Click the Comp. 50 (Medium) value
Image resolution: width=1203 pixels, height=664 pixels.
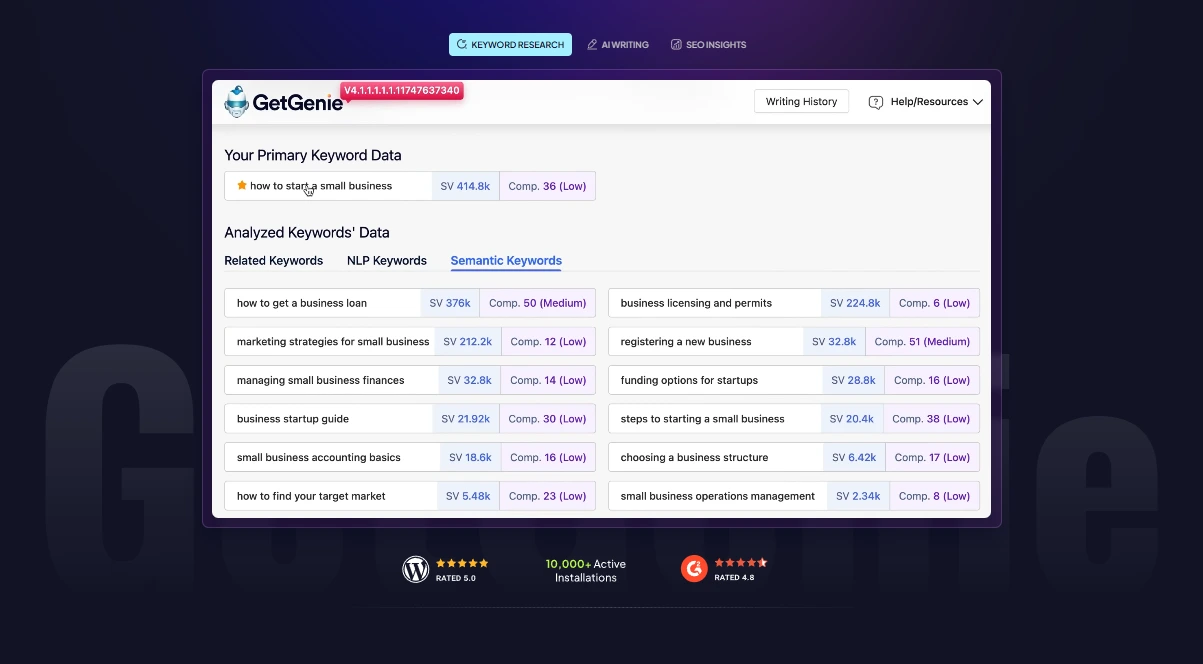(537, 303)
